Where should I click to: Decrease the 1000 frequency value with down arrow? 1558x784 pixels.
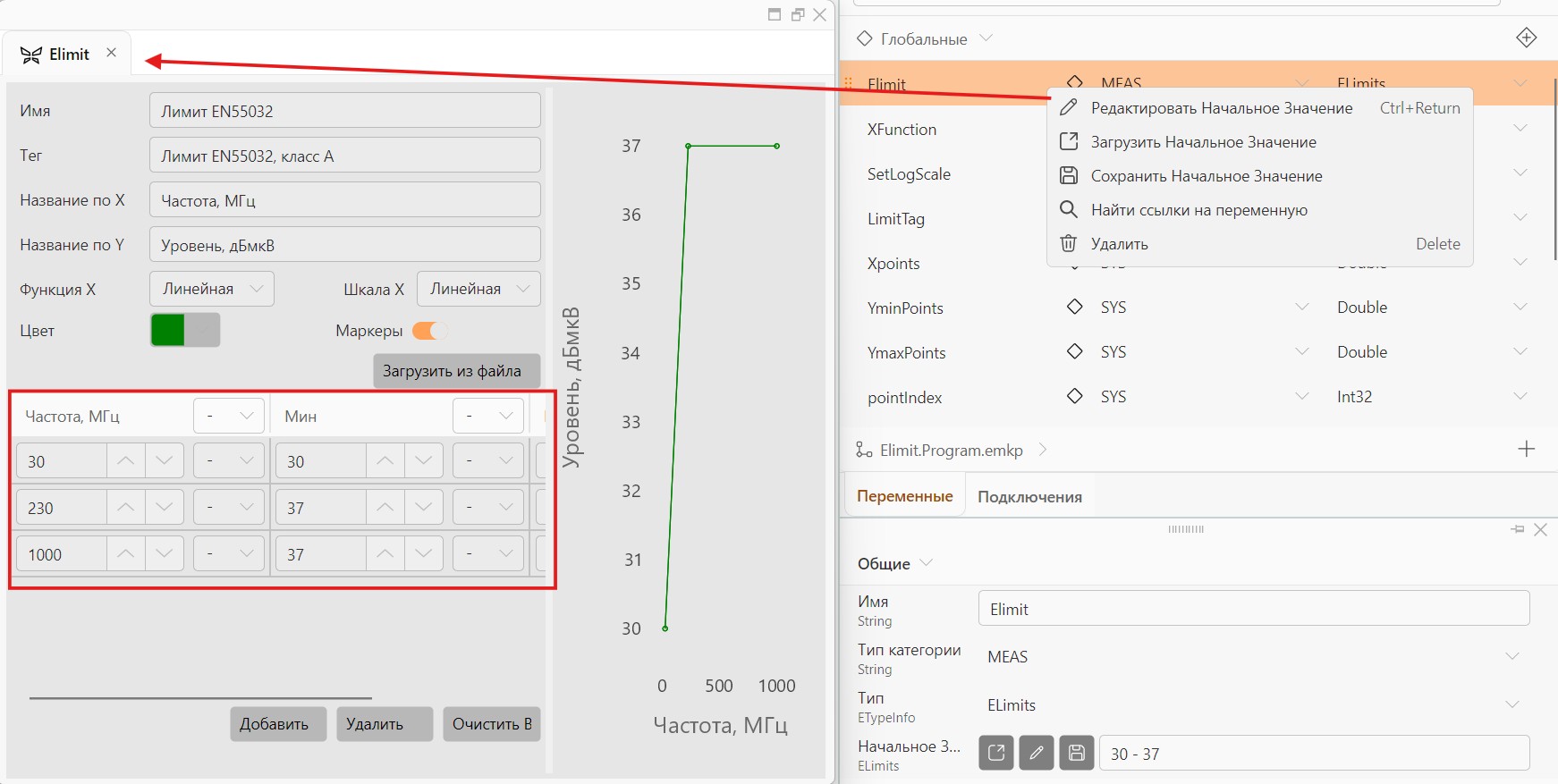pyautogui.click(x=165, y=553)
